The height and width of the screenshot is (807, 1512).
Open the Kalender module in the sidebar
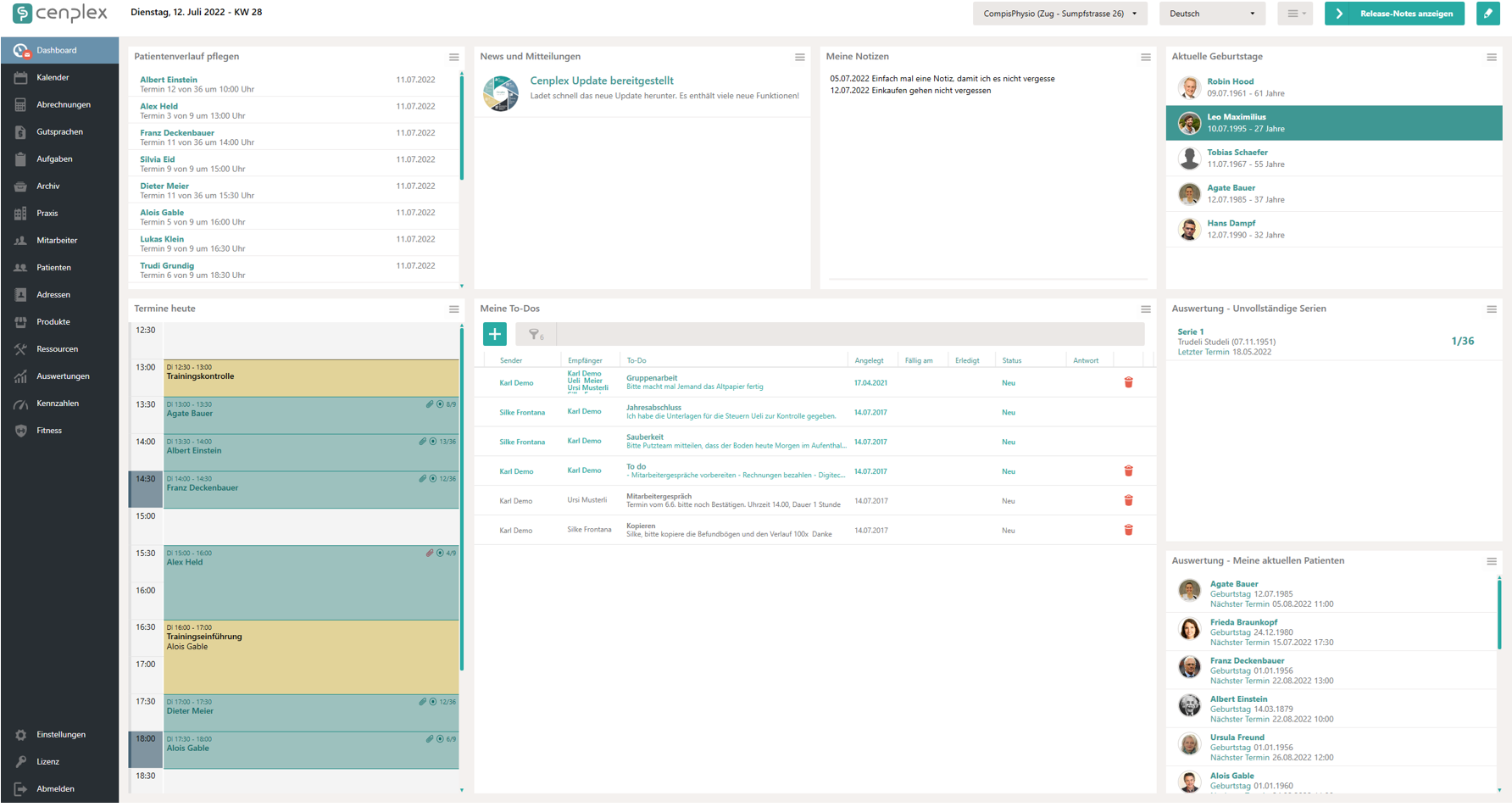pos(53,77)
